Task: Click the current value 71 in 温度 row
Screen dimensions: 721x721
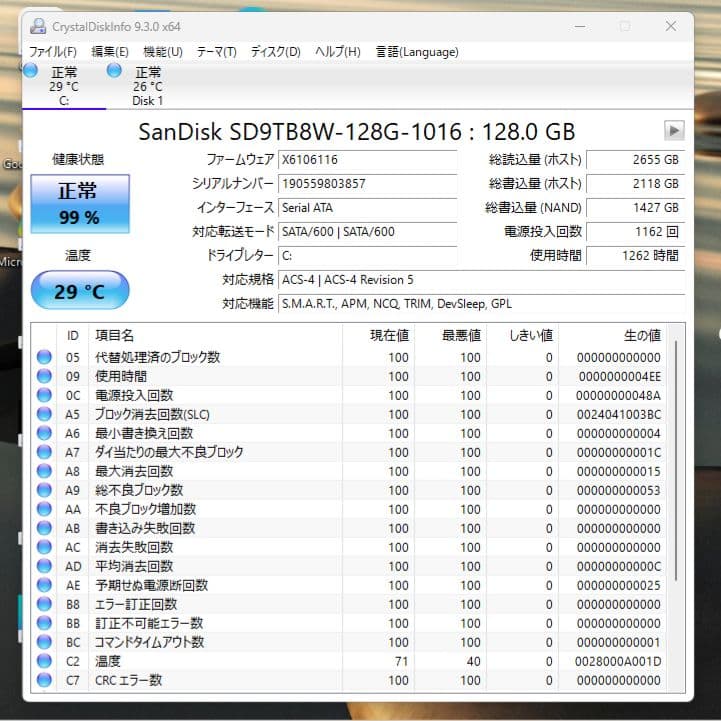Action: click(401, 662)
